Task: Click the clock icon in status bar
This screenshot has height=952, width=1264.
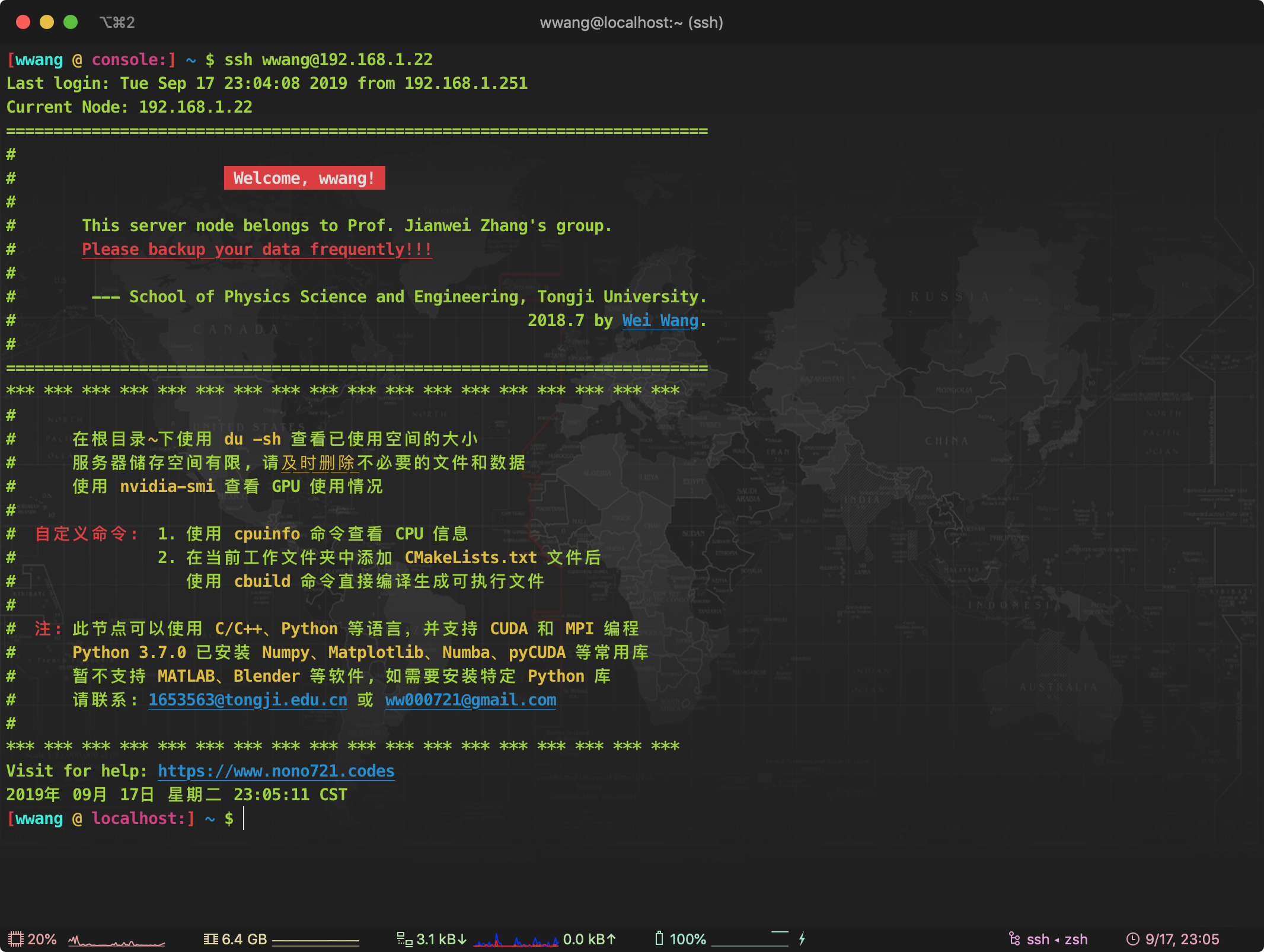Action: click(x=1132, y=939)
